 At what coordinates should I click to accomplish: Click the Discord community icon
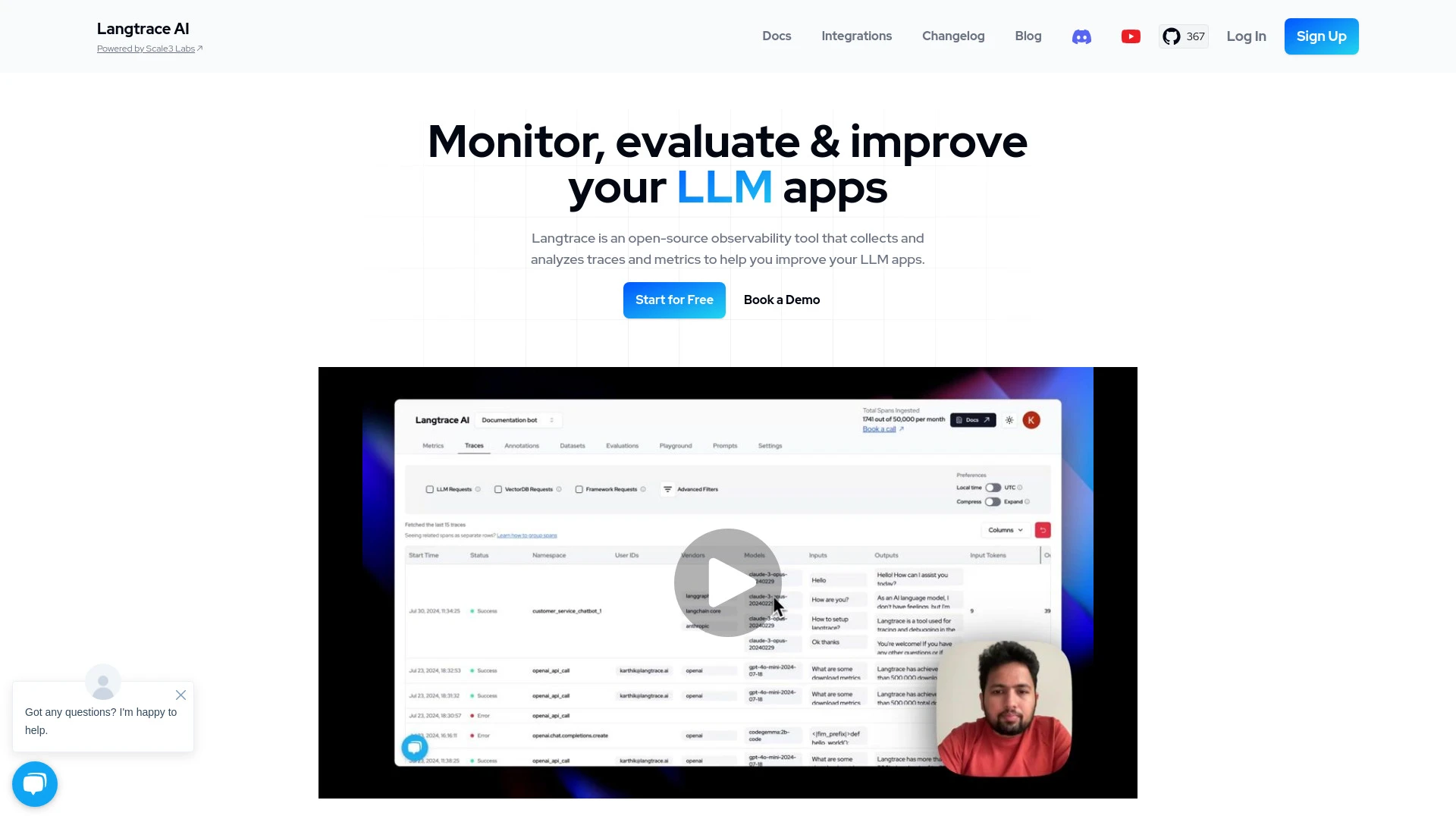tap(1081, 37)
